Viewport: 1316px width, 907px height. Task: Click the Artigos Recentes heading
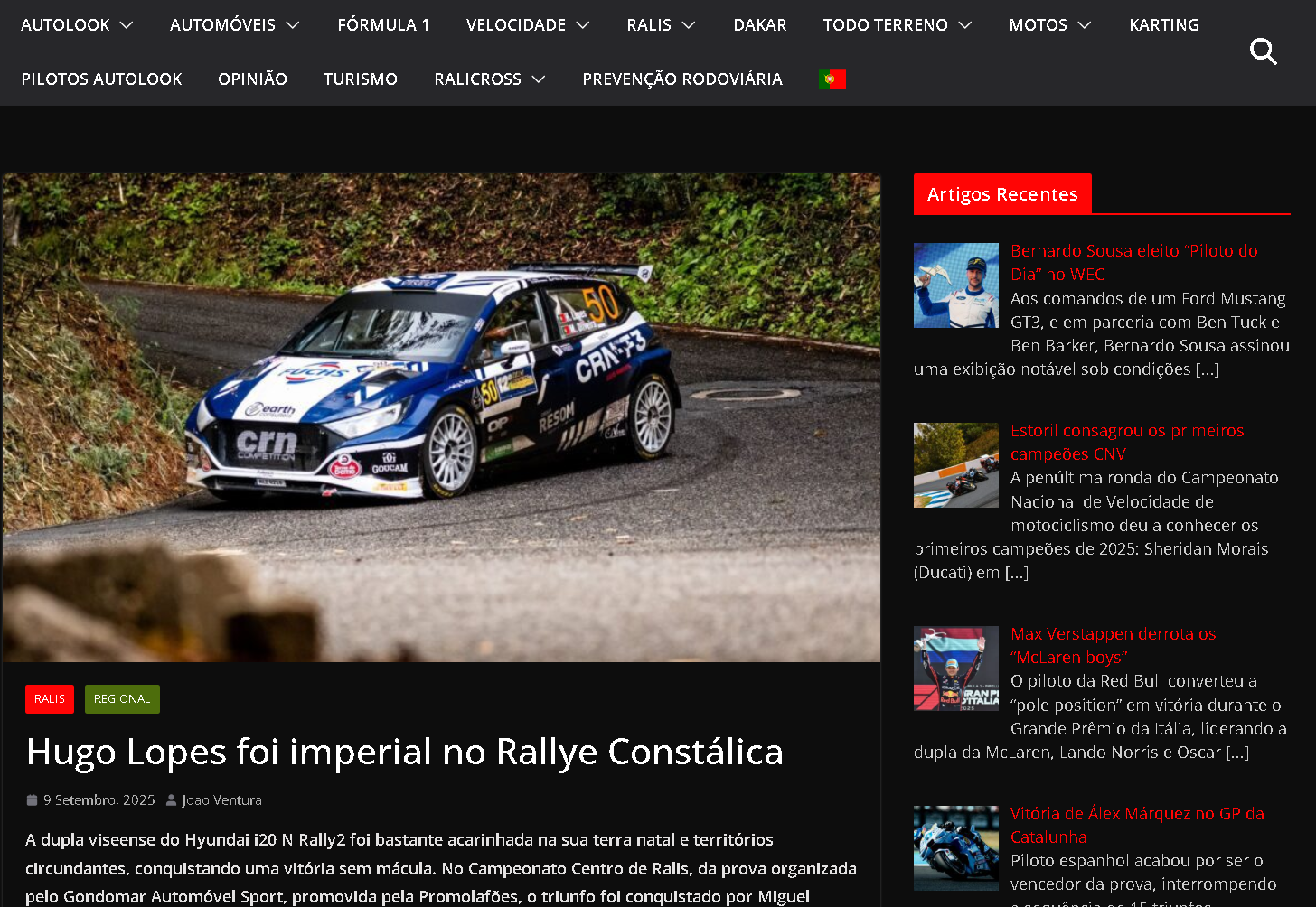(x=1002, y=194)
